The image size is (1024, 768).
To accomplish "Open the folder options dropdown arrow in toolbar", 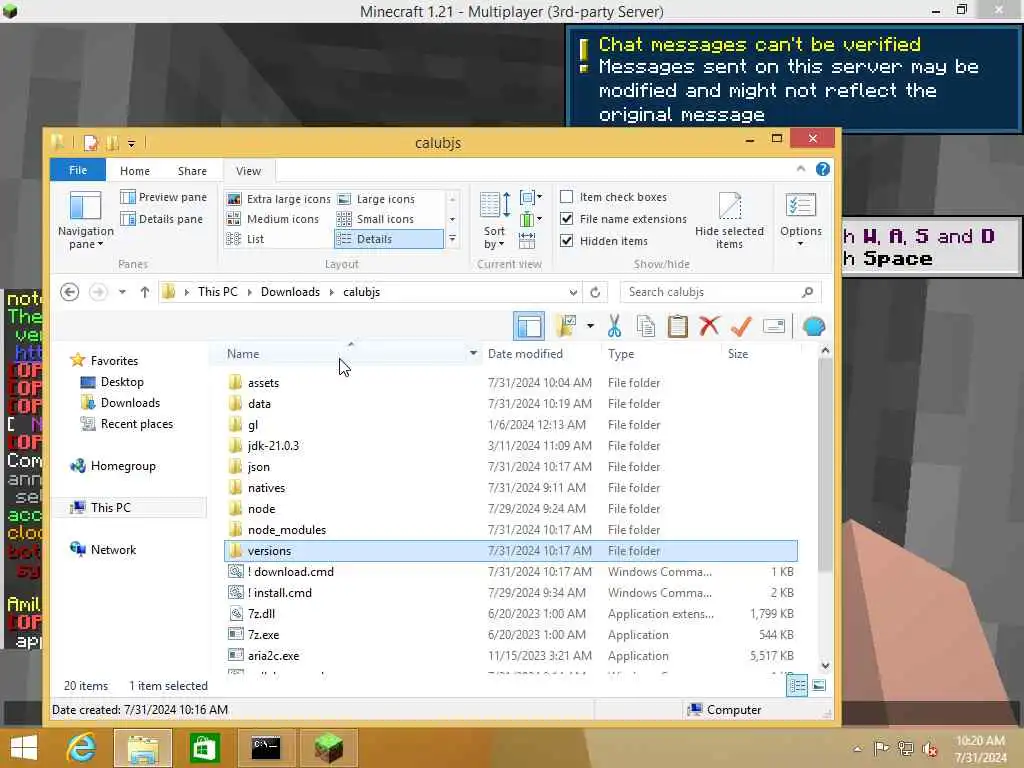I will click(x=590, y=326).
